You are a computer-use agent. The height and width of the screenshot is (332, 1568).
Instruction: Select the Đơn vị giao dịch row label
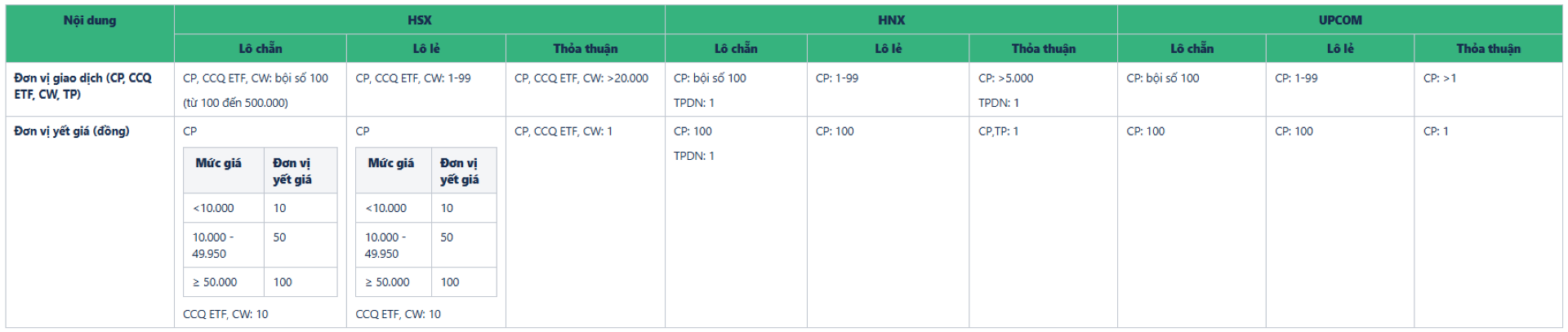82,86
